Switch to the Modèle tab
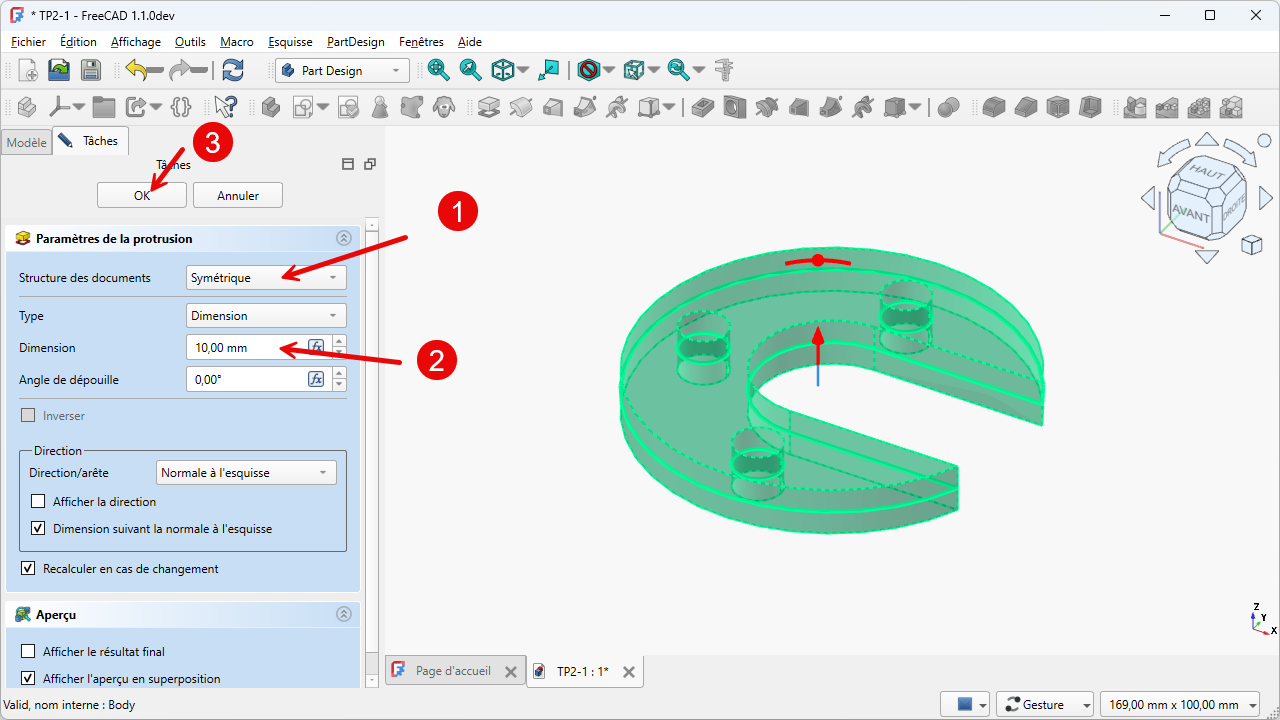The image size is (1280, 720). click(26, 143)
